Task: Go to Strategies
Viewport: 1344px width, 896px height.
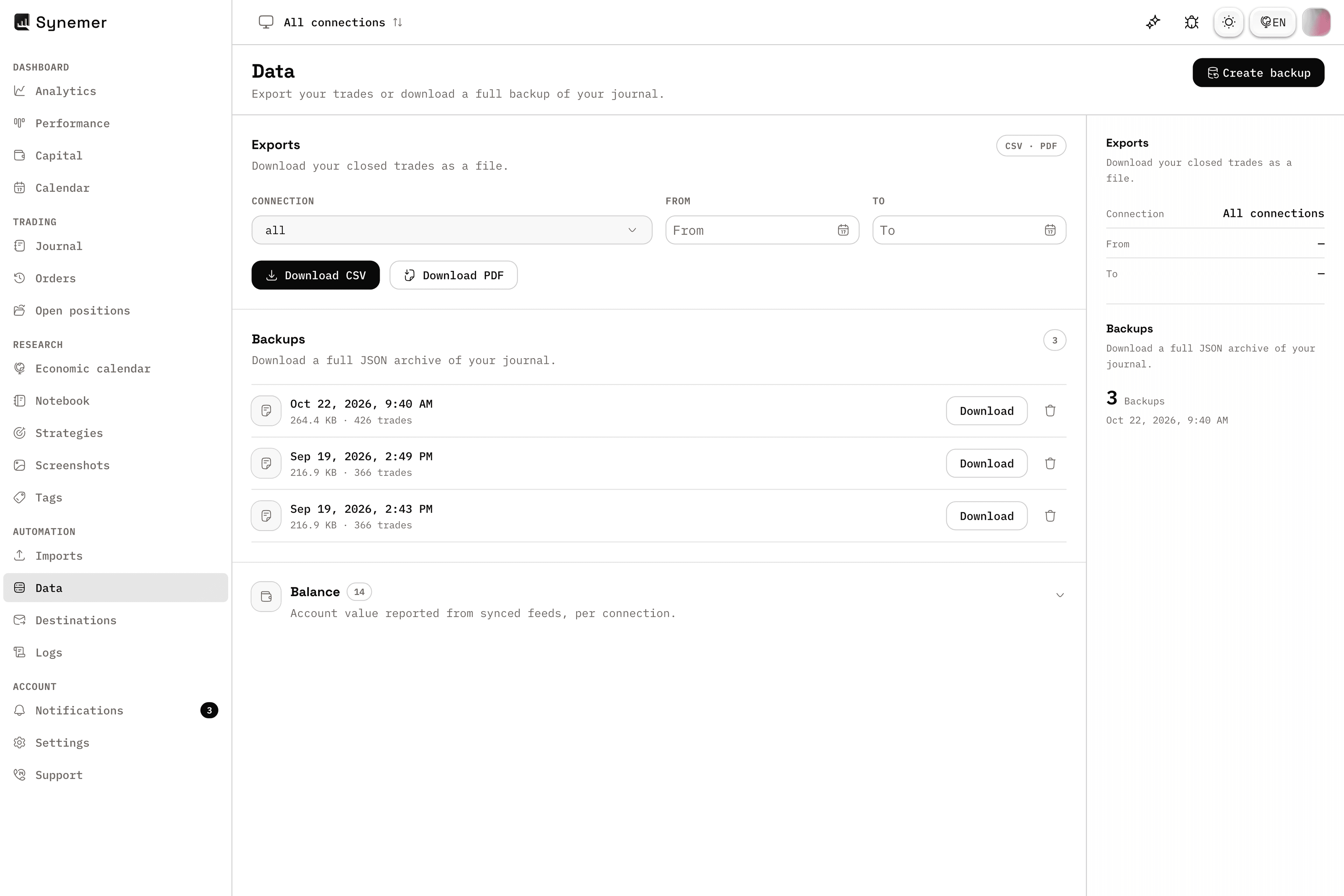Action: point(115,433)
